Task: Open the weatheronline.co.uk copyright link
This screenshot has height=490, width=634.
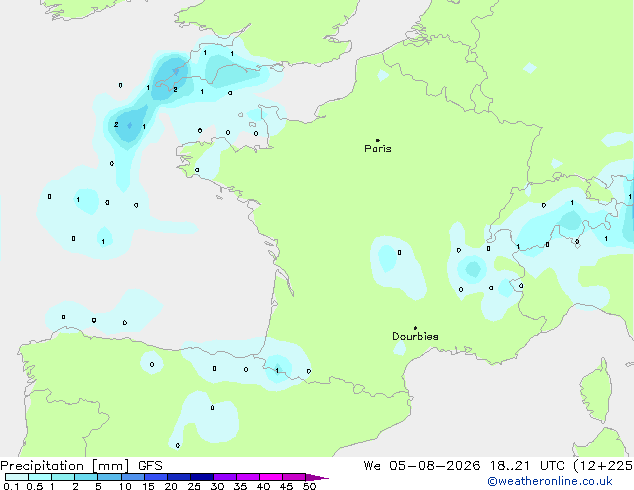Action: (550, 481)
